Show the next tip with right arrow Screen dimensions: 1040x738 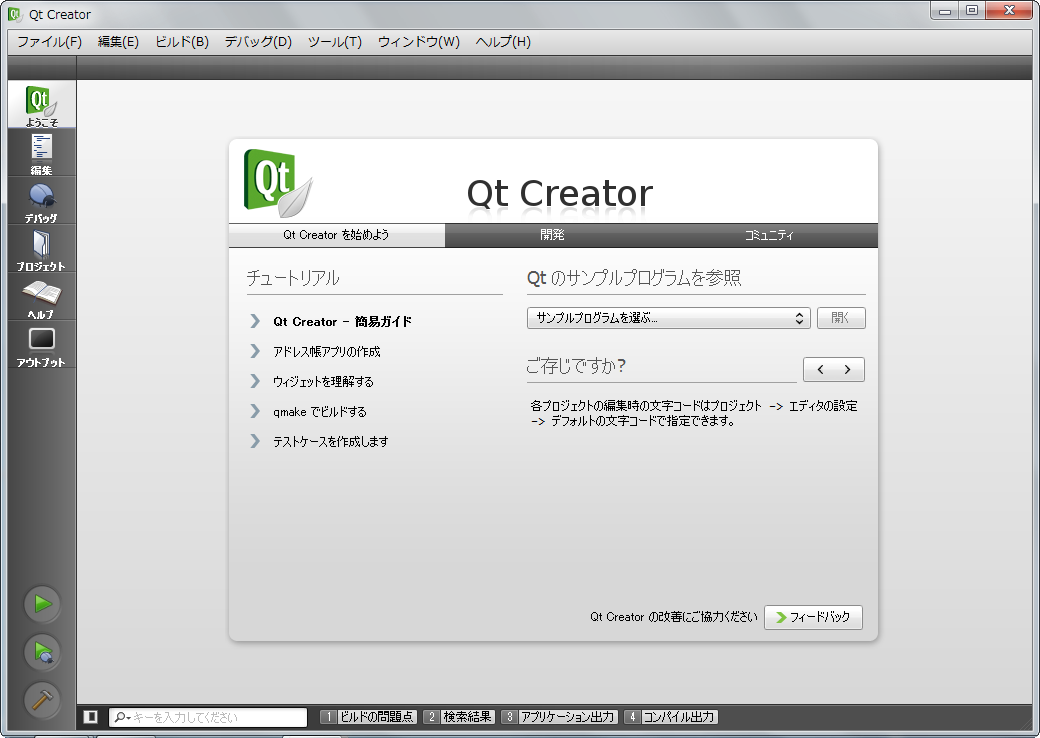click(x=848, y=369)
